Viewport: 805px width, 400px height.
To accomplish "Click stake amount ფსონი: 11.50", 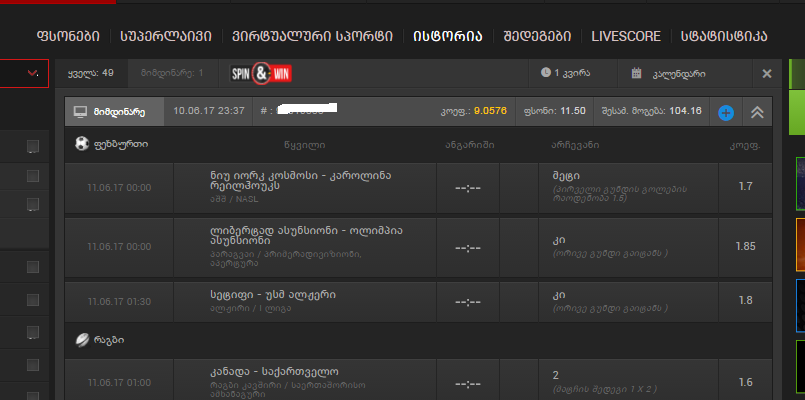I will click(554, 111).
